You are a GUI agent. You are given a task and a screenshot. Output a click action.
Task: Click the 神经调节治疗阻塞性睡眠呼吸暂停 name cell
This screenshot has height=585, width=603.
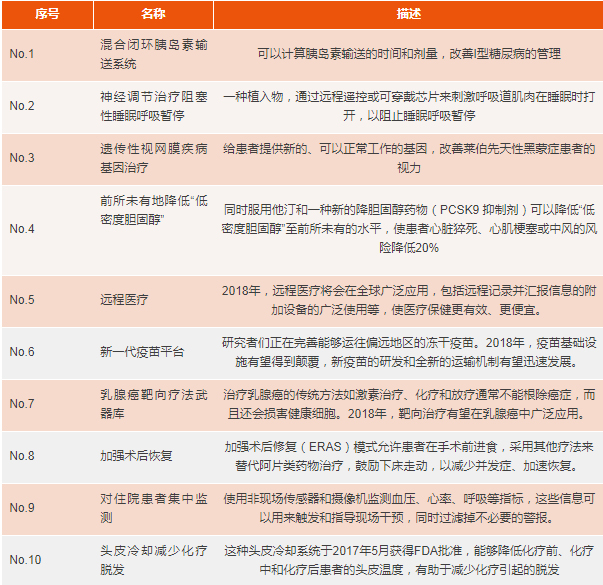[153, 105]
